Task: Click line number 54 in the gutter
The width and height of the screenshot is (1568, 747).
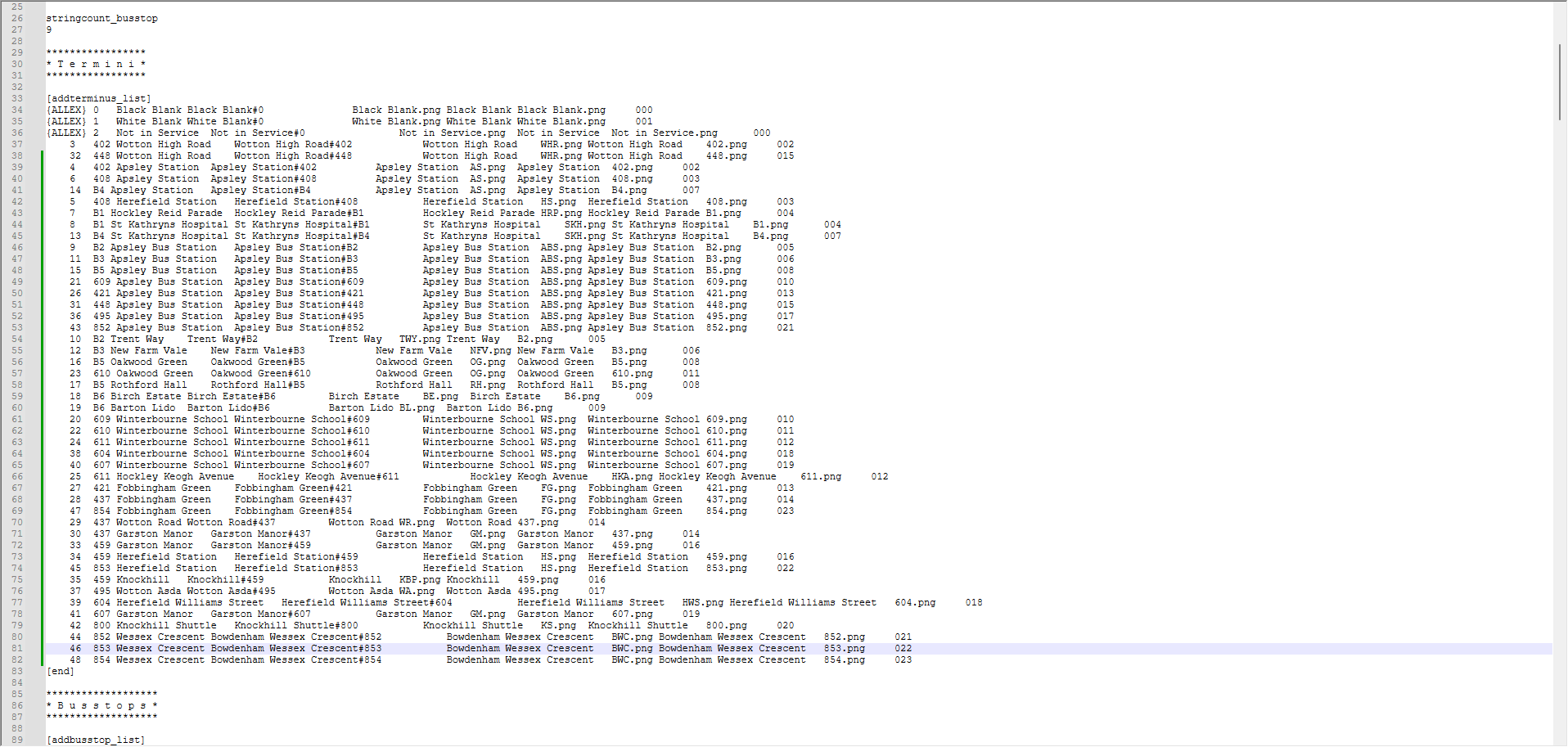Action: [17, 339]
